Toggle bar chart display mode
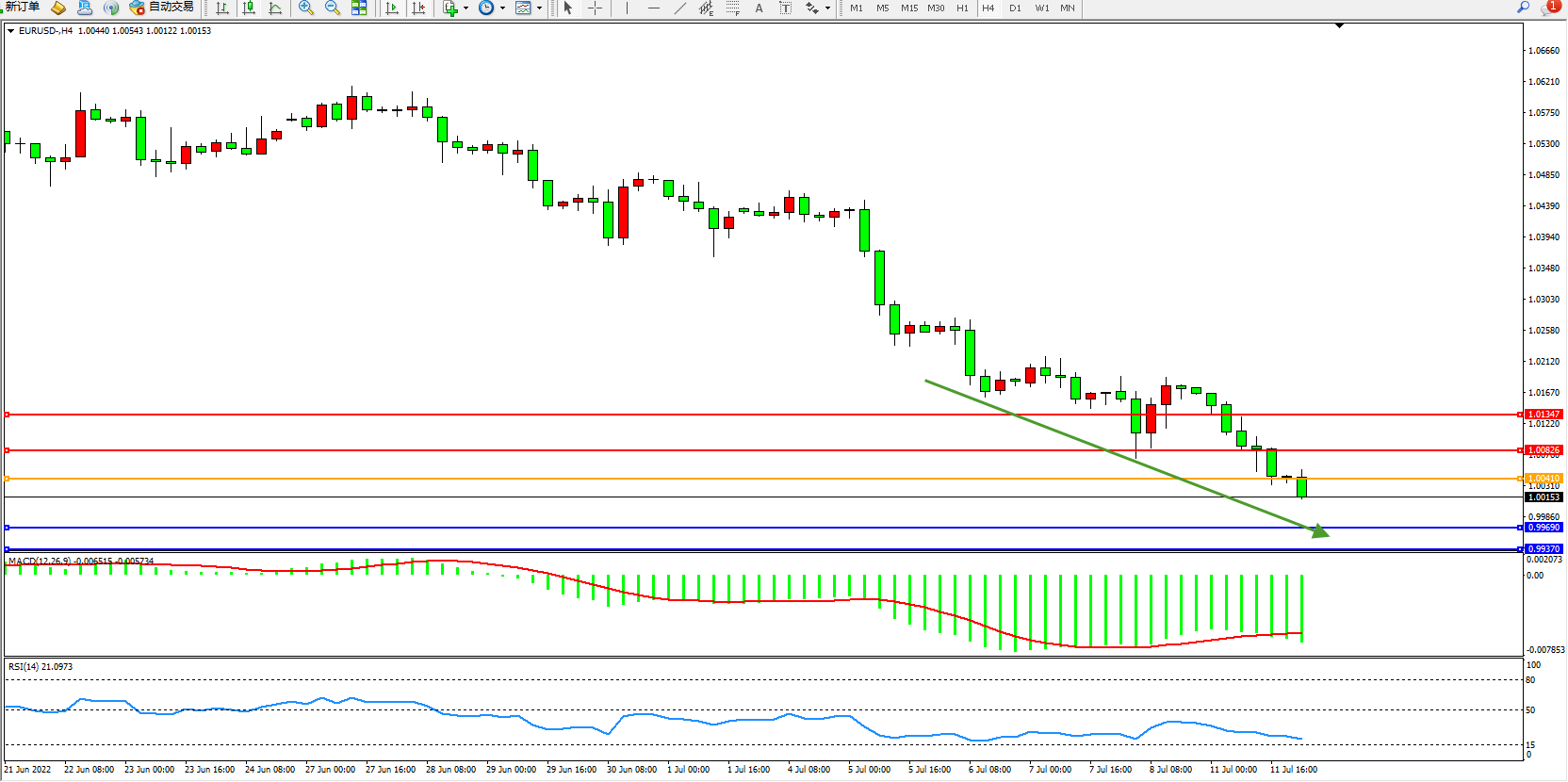This screenshot has height=782, width=1568. pos(222,8)
